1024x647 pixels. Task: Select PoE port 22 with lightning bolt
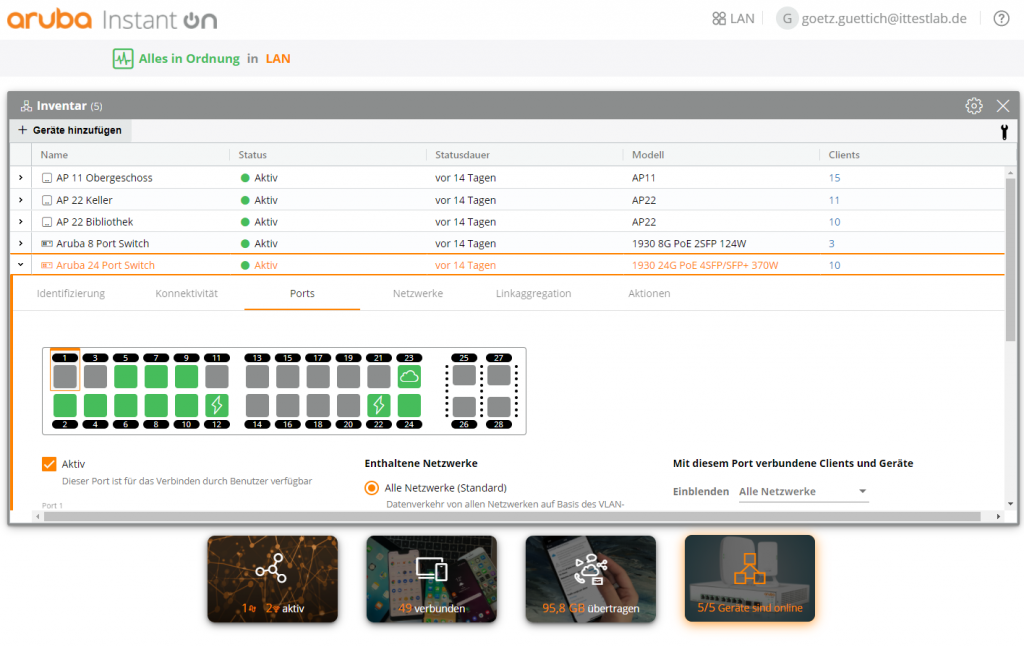point(378,405)
